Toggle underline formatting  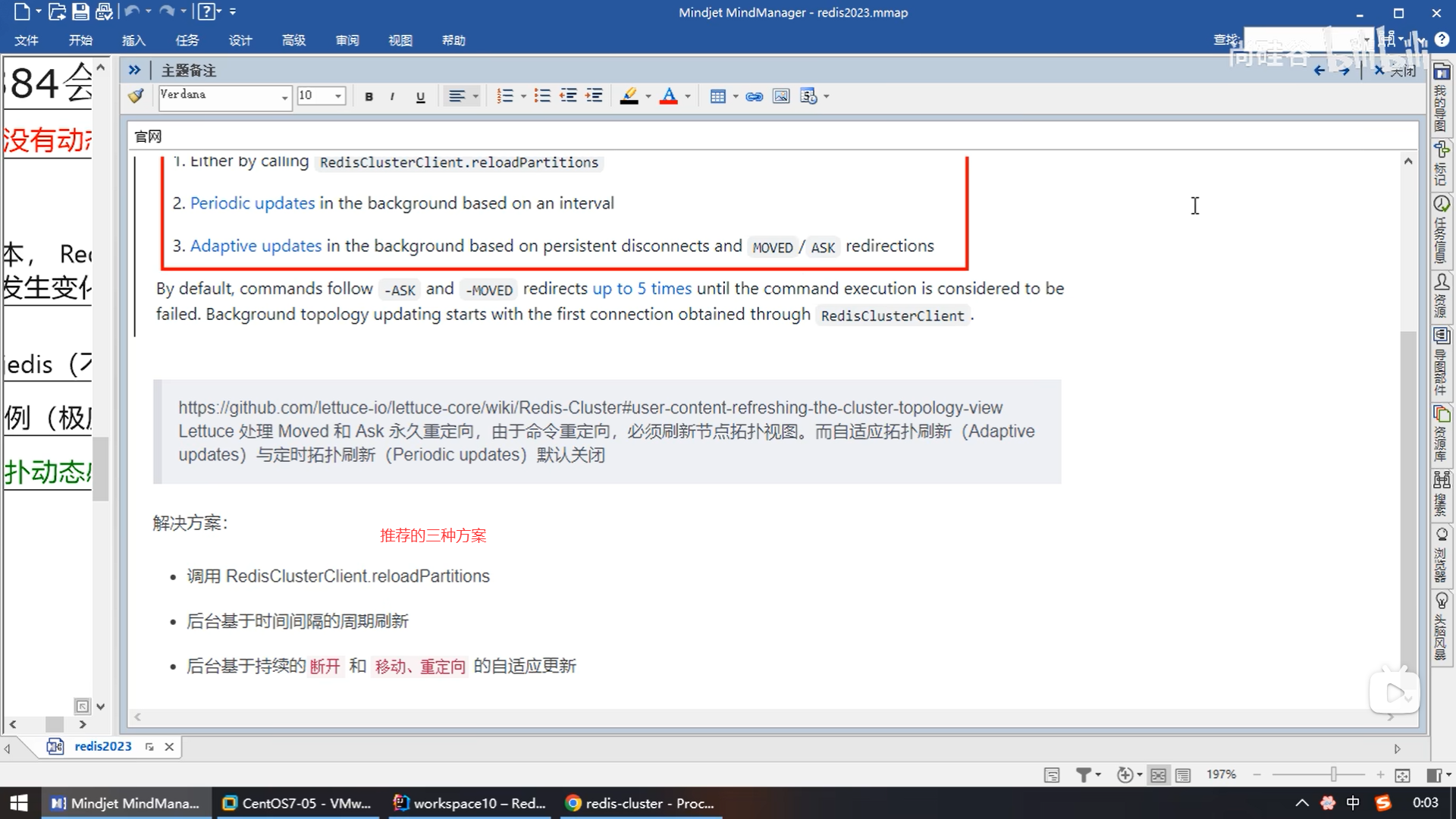click(x=420, y=96)
